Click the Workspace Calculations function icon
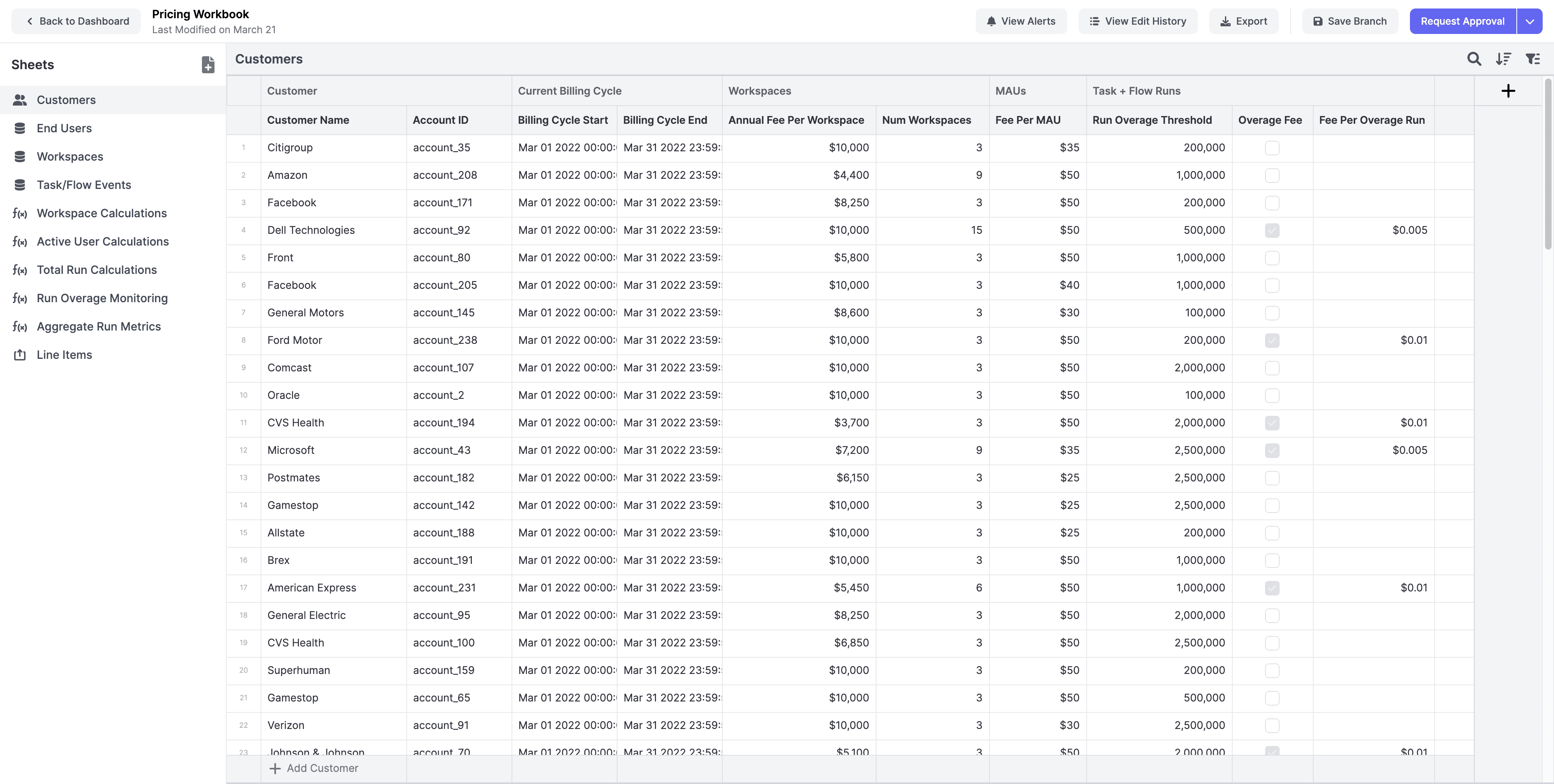The width and height of the screenshot is (1554, 784). click(20, 214)
